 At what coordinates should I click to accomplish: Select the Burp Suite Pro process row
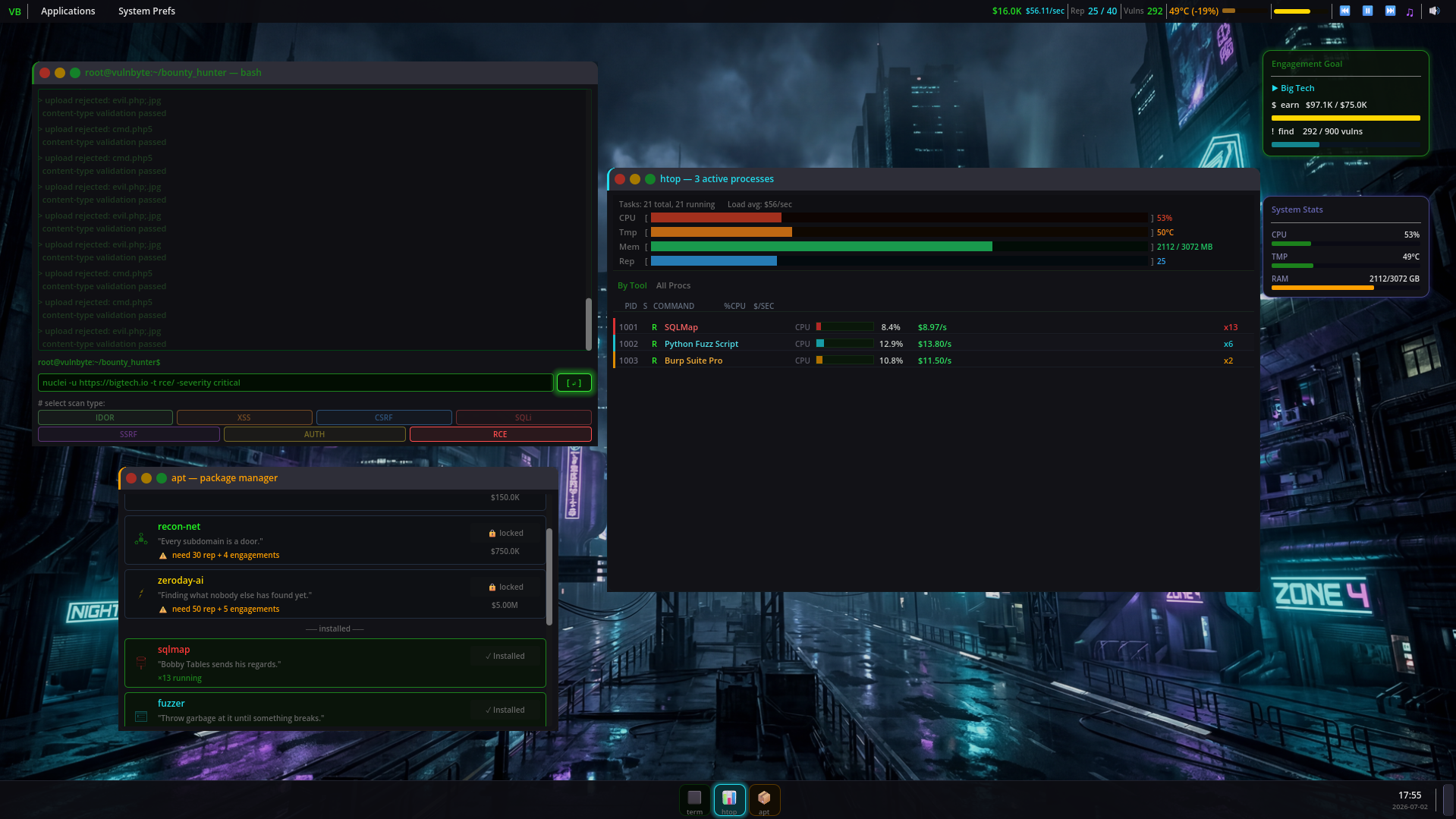(x=932, y=361)
